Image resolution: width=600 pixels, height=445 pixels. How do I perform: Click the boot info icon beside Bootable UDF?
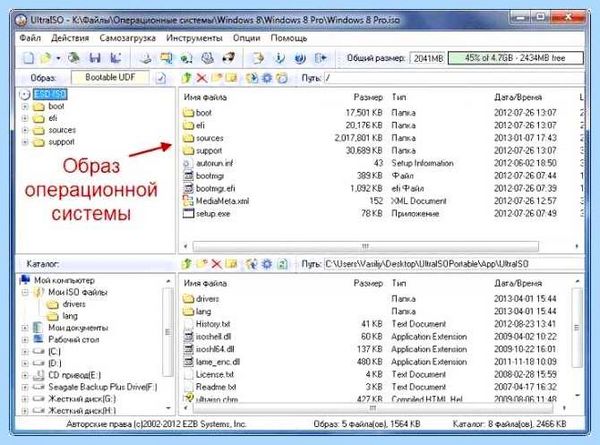click(x=161, y=78)
